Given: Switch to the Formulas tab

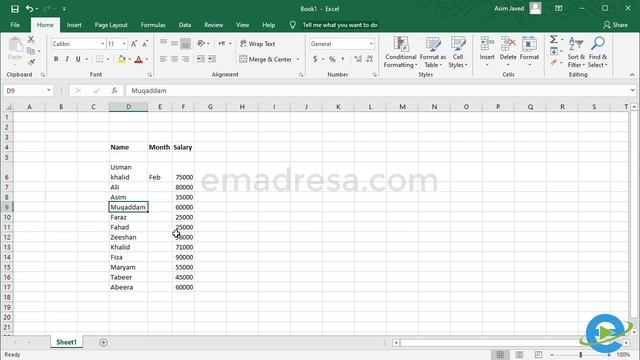Looking at the screenshot, I should [x=153, y=25].
